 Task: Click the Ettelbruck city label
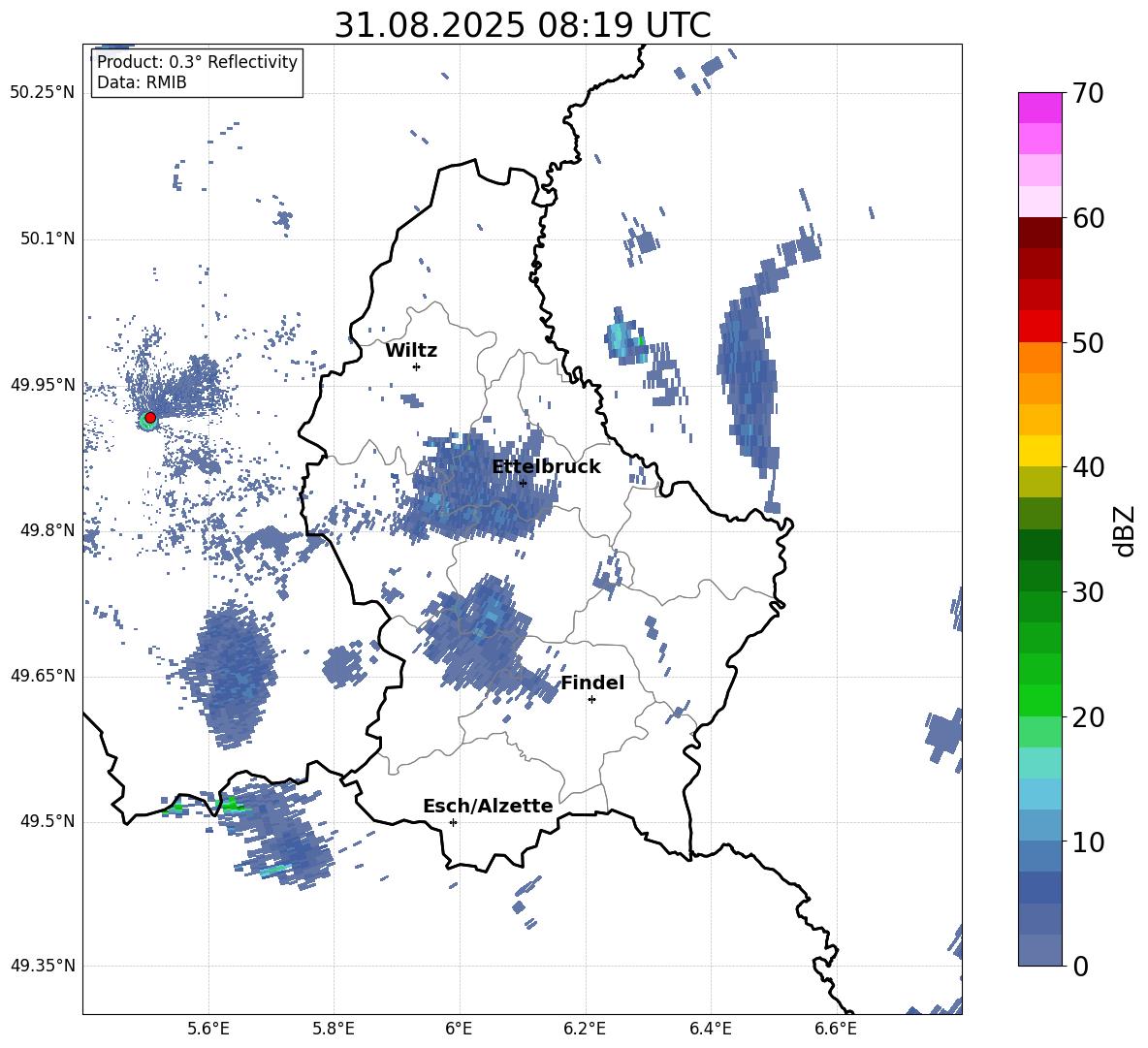click(x=546, y=467)
